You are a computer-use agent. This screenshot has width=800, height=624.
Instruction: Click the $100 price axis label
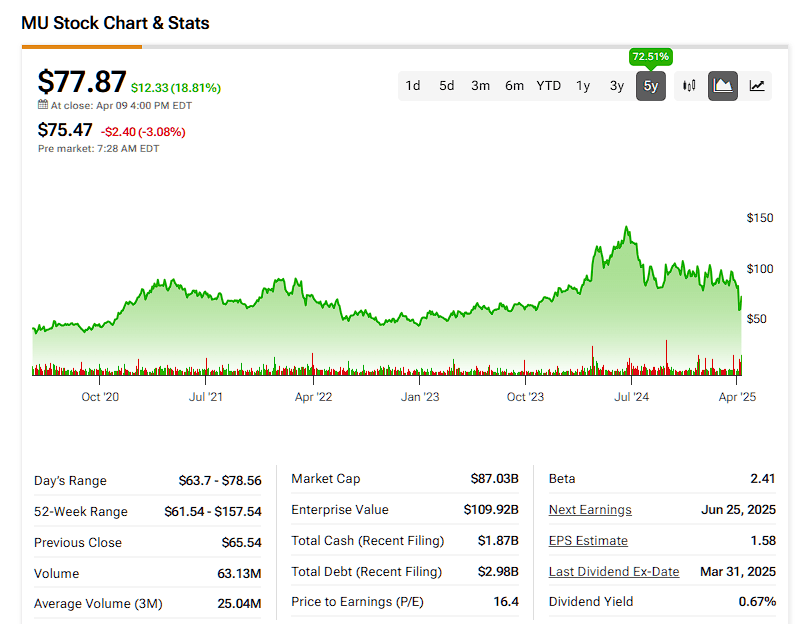tap(760, 269)
